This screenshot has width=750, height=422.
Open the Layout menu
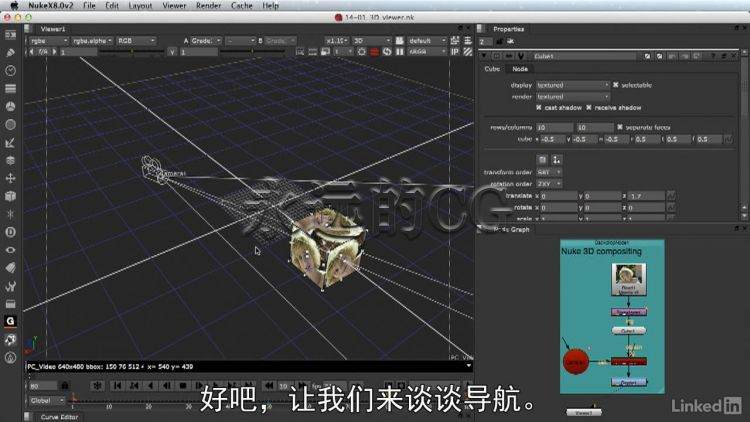tap(140, 6)
